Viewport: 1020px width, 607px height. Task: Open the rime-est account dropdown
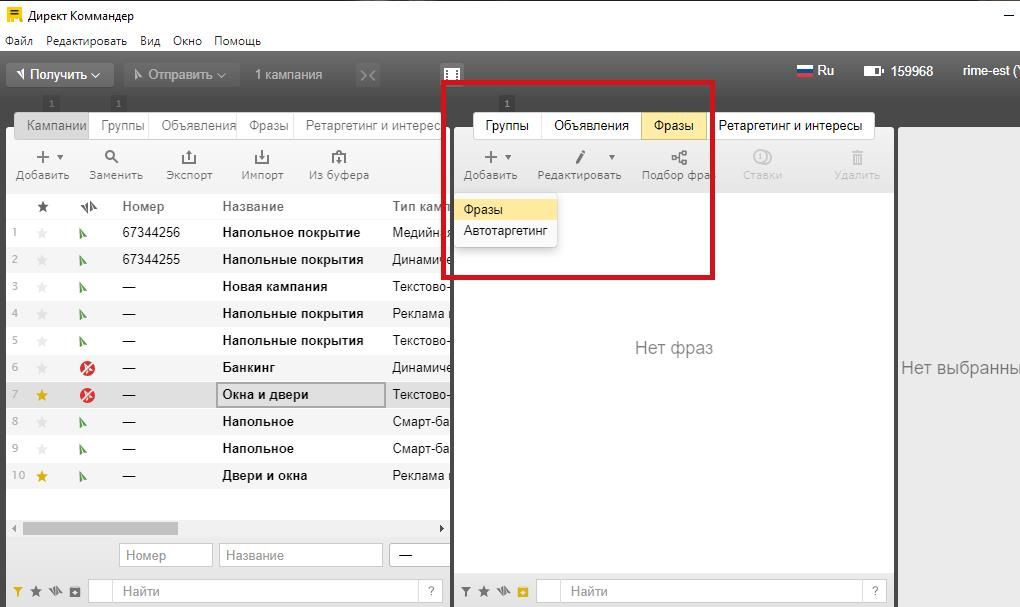pyautogui.click(x=990, y=70)
